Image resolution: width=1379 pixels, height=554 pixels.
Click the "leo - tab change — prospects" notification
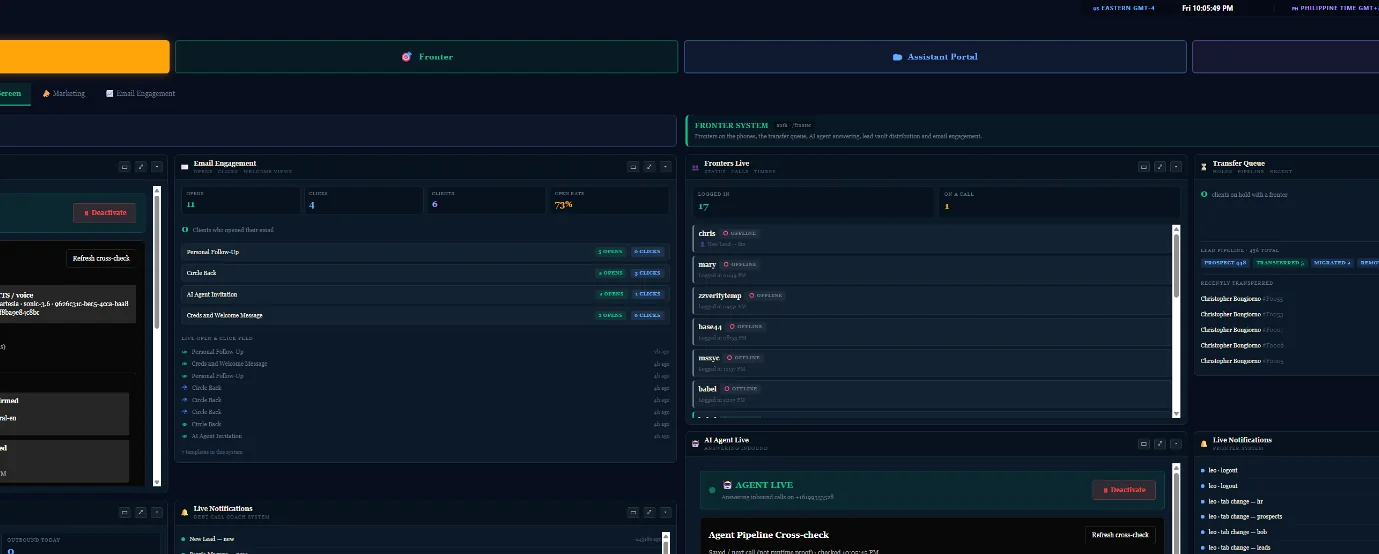[1245, 517]
